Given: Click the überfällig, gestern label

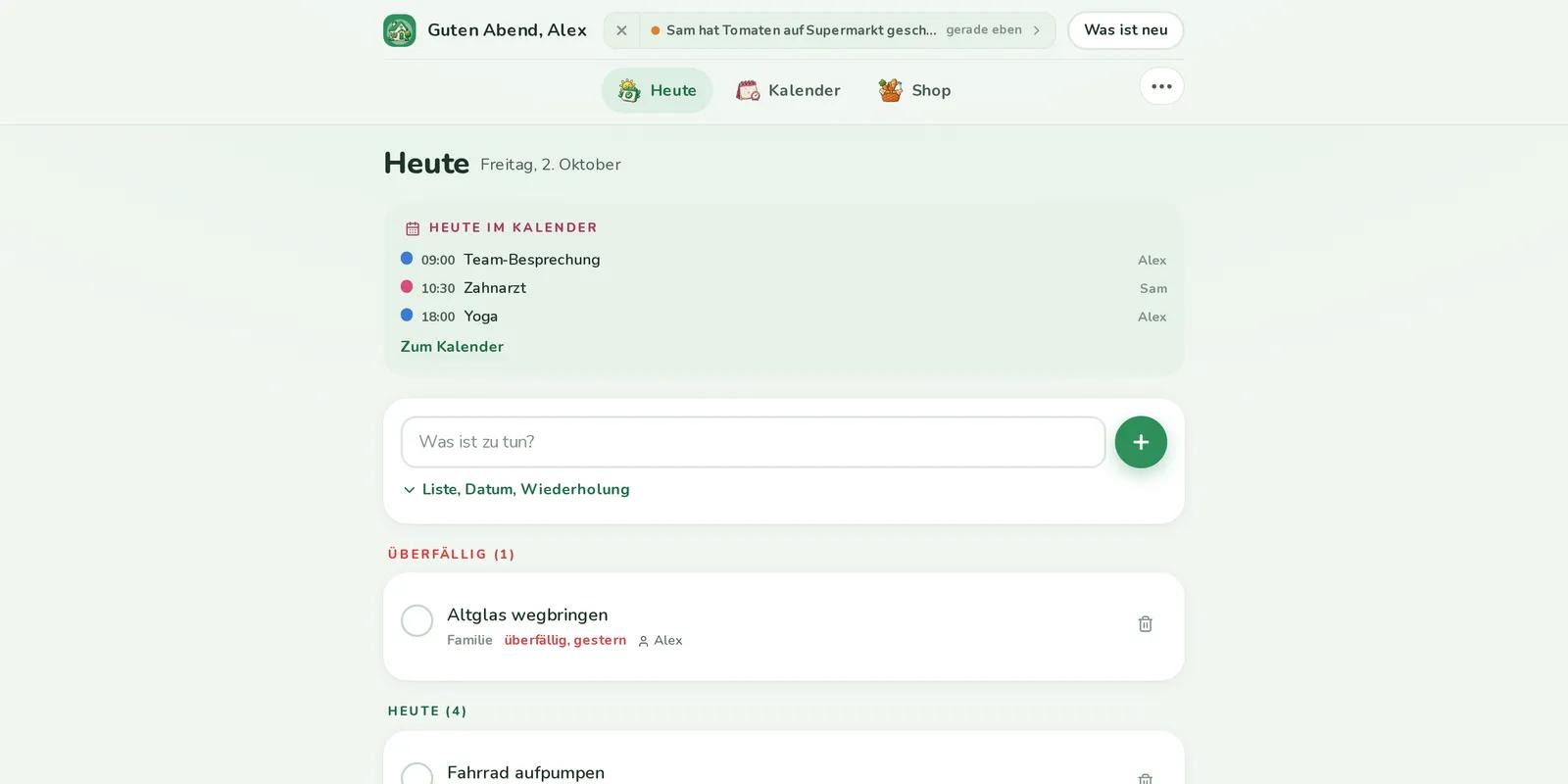Looking at the screenshot, I should coord(565,640).
